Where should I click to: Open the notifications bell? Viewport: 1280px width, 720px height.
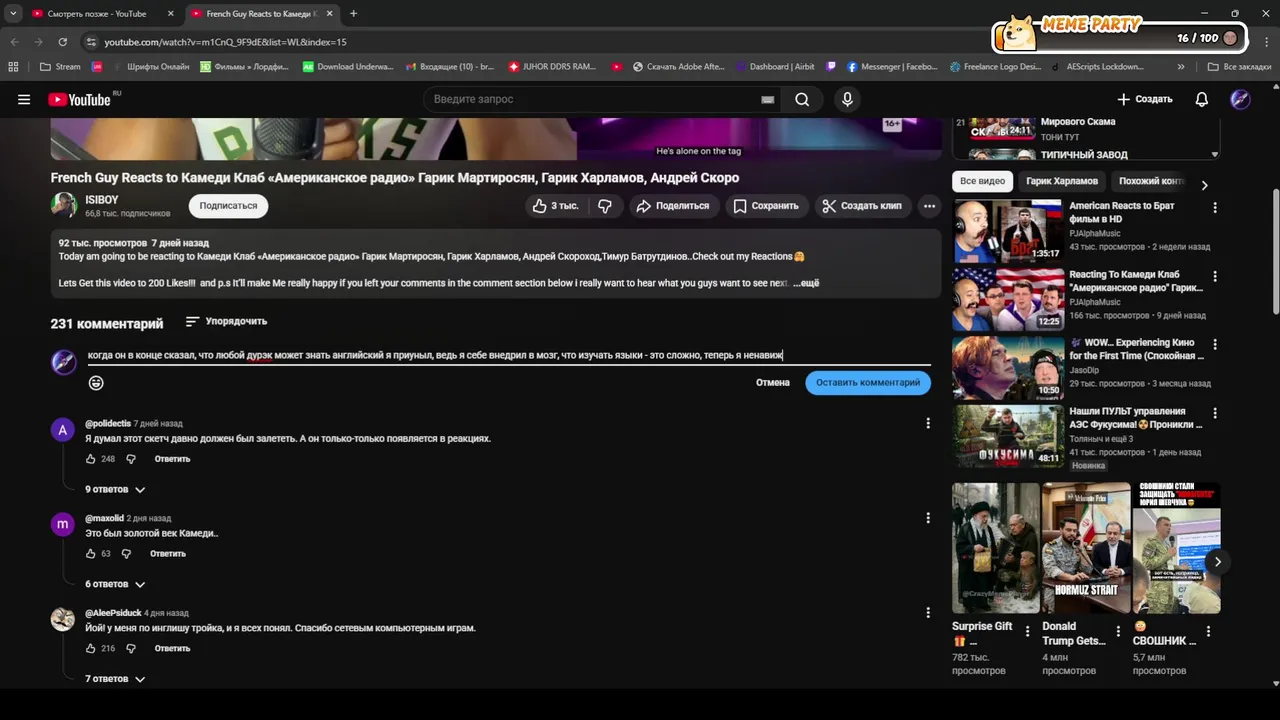point(1202,99)
